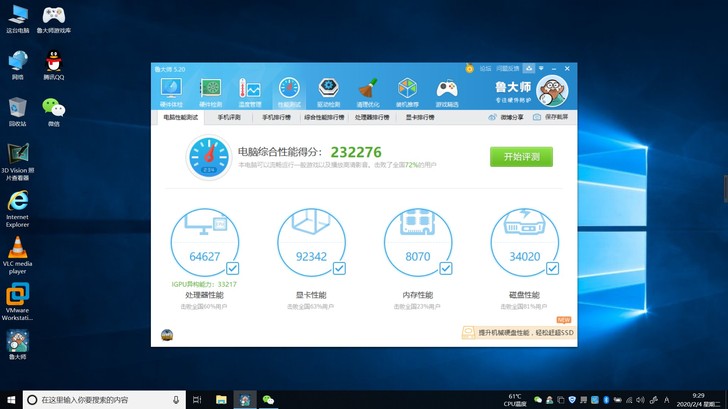Uncheck the 内存性能 score checkbox

pyautogui.click(x=446, y=268)
